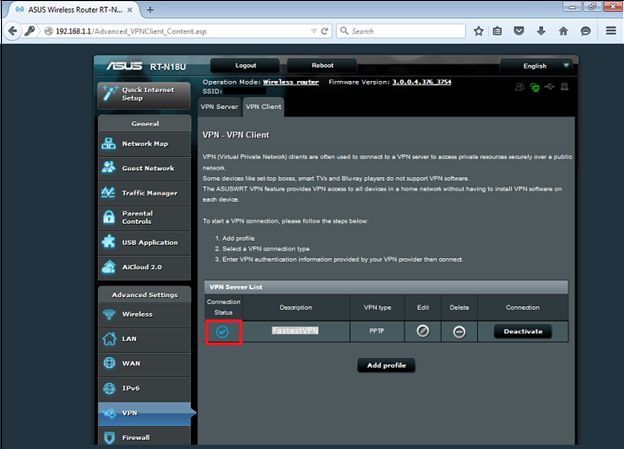624x449 pixels.
Task: Click the key icon in address bar
Action: [30, 31]
